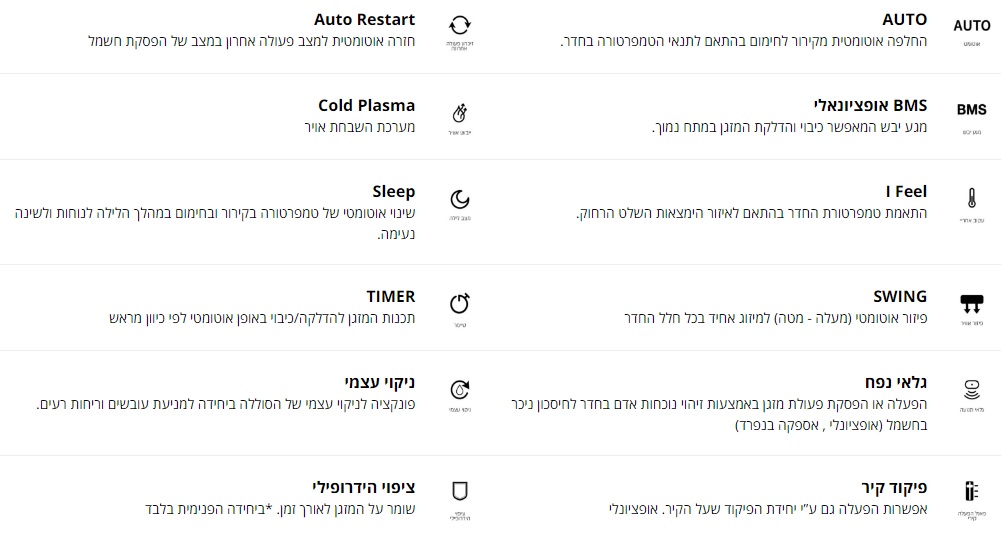Screen dimensions: 1001x537
Task: Click the Auto Restart circular arrows icon
Action: click(460, 26)
